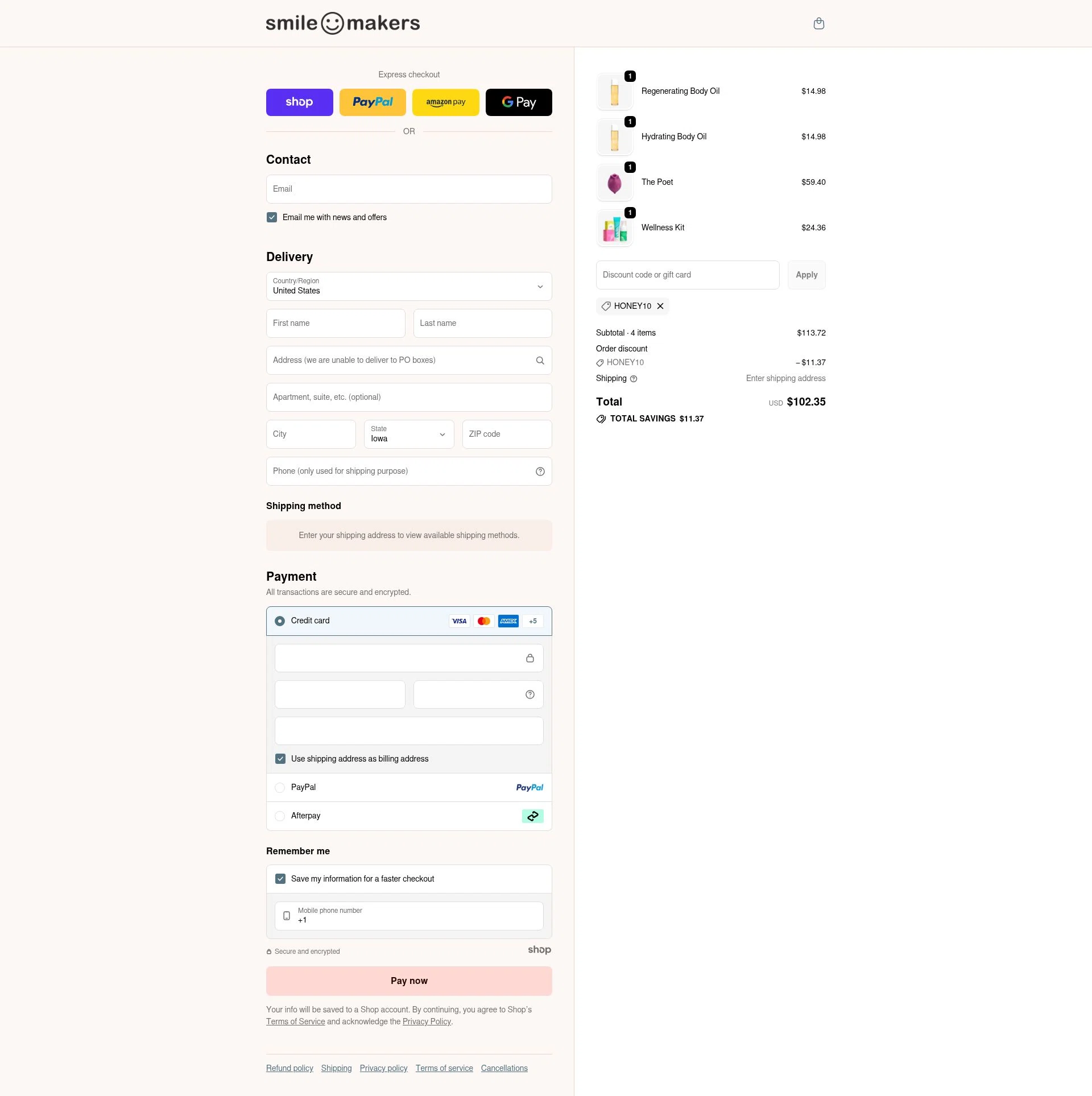Click the Pay now button

[x=408, y=981]
